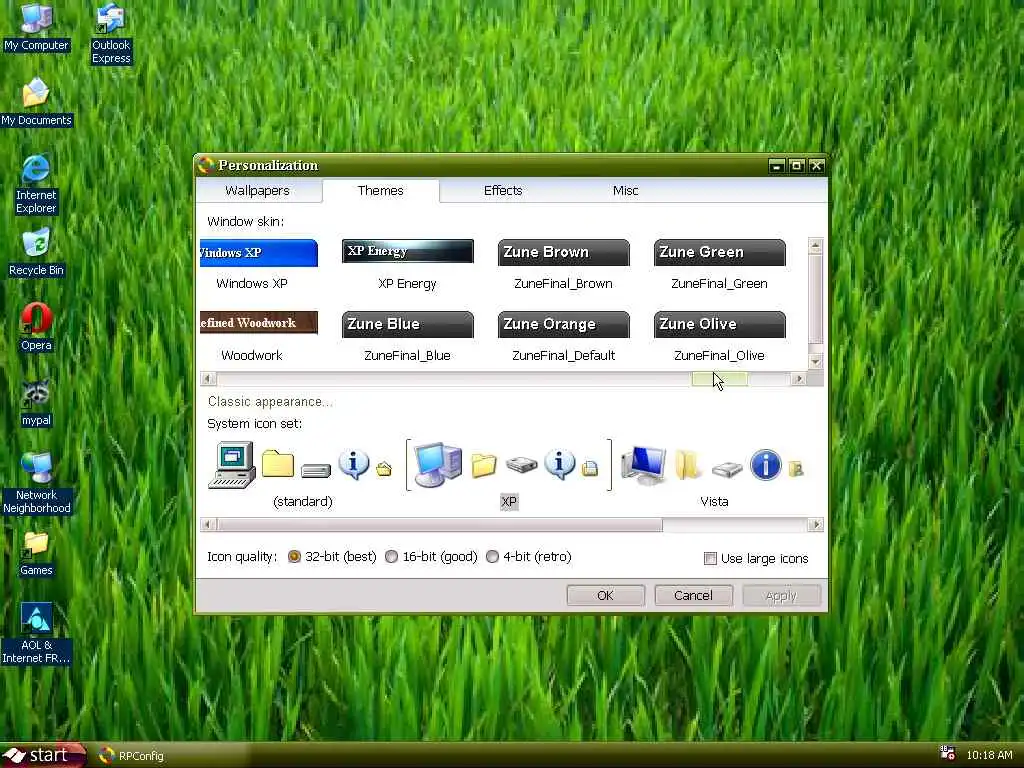Minimize the Personalization window
This screenshot has width=1024, height=768.
click(x=776, y=166)
